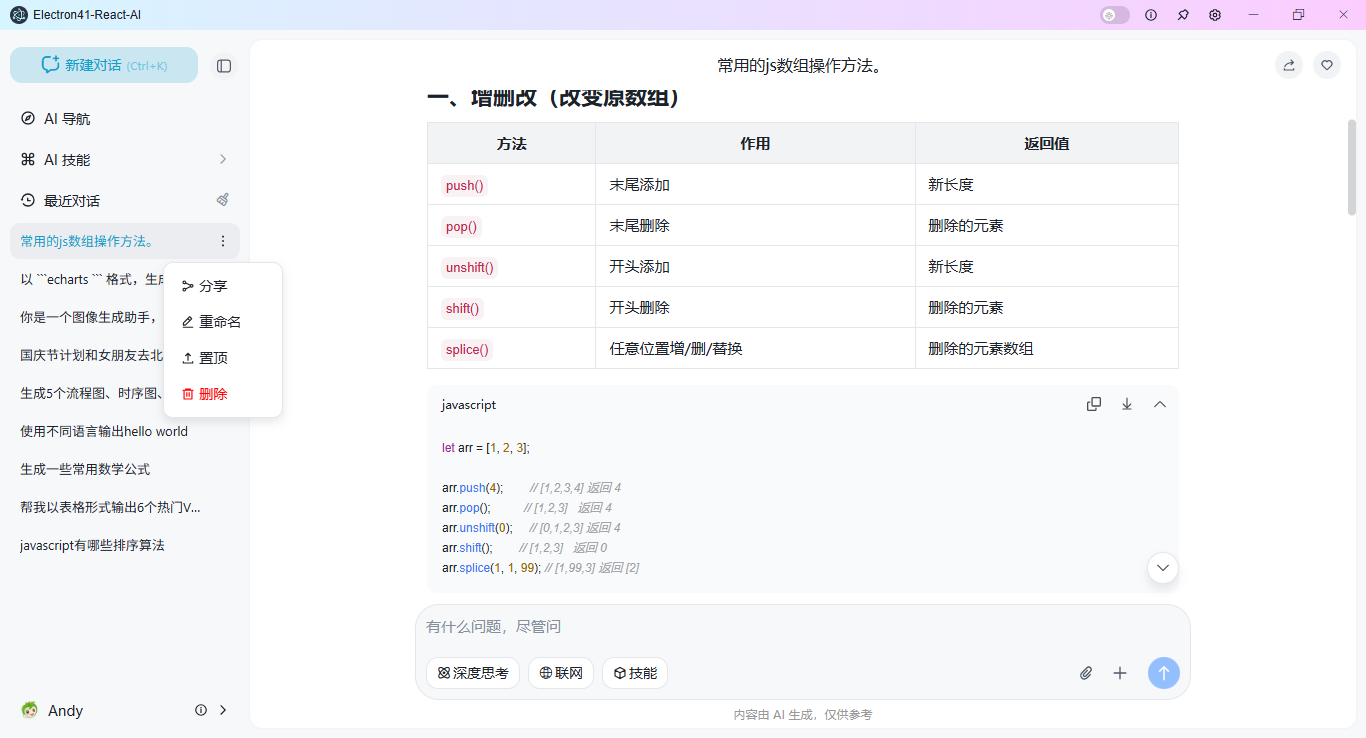Copy the javascript code block

click(1094, 404)
